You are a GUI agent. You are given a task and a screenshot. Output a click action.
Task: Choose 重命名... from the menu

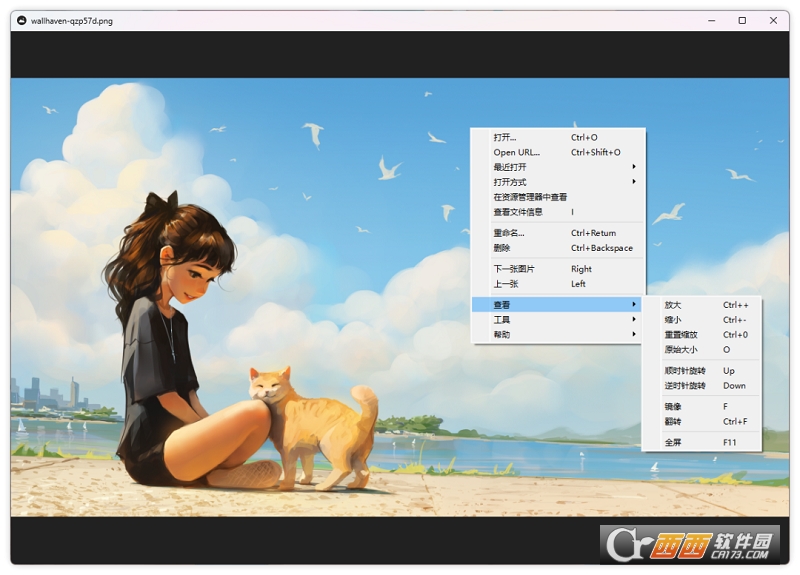[558, 233]
